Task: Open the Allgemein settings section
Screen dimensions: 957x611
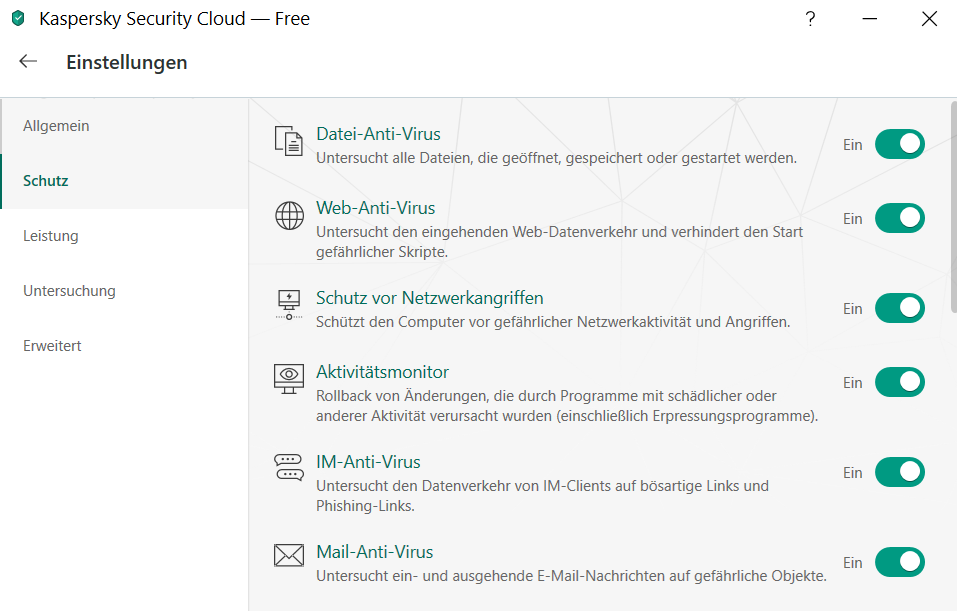Action: click(x=57, y=126)
